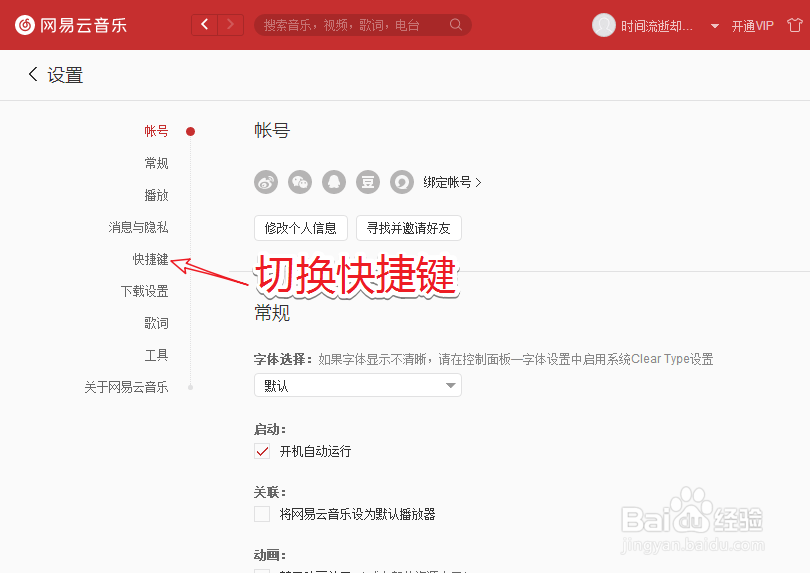The width and height of the screenshot is (810, 573).
Task: Open the 默认 font selection dropdown
Action: click(357, 385)
